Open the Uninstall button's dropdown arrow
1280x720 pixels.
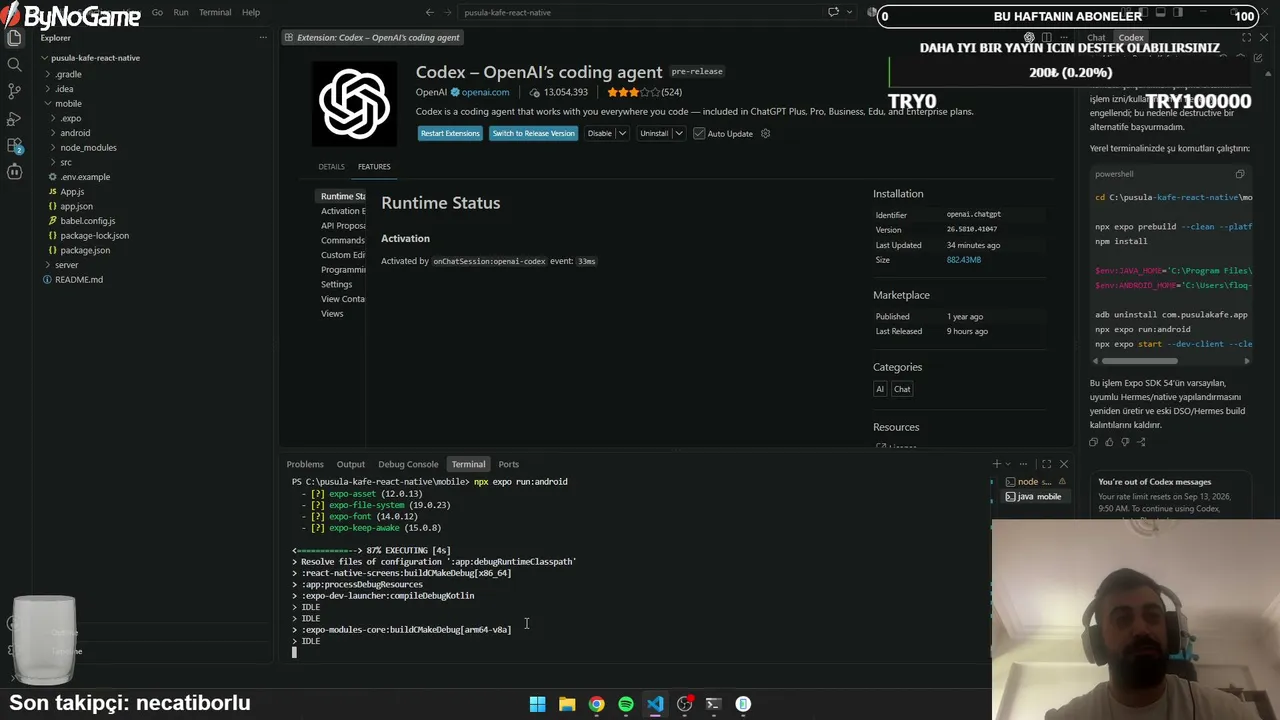[x=678, y=133]
